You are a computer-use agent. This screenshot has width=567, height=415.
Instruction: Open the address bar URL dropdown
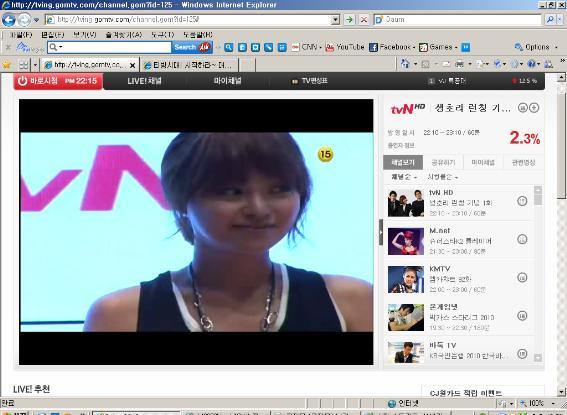[336, 20]
